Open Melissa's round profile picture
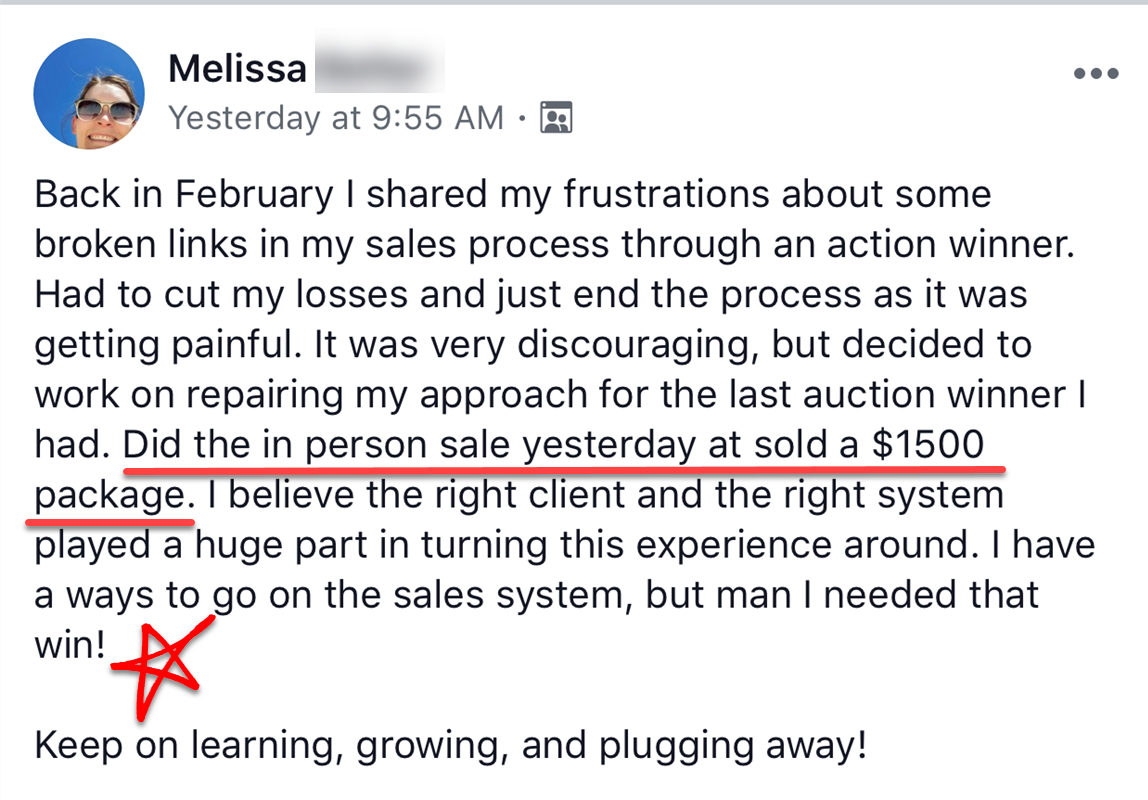Image resolution: width=1148 pixels, height=800 pixels. click(89, 94)
